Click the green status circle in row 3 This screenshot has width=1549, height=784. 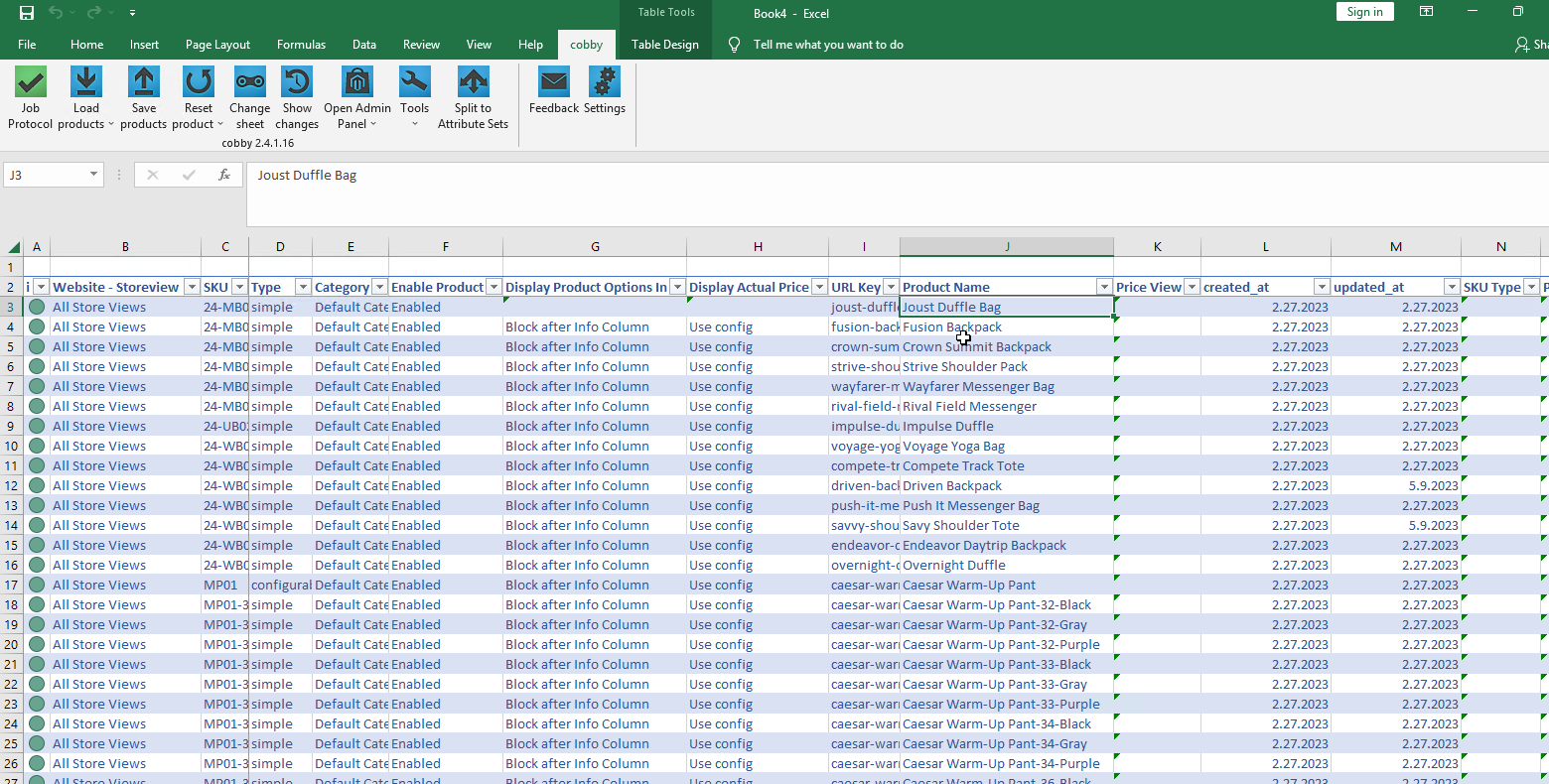[x=37, y=307]
